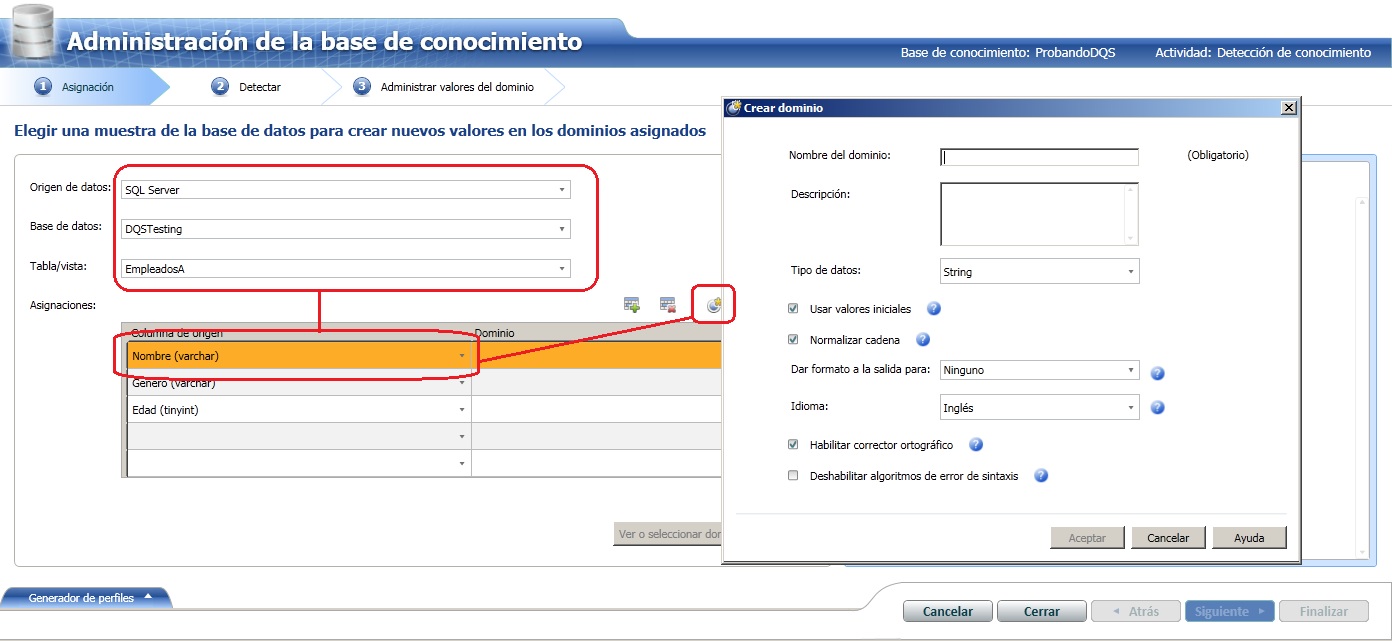Uncheck Usar valores iniciales
1392x641 pixels.
coord(793,309)
